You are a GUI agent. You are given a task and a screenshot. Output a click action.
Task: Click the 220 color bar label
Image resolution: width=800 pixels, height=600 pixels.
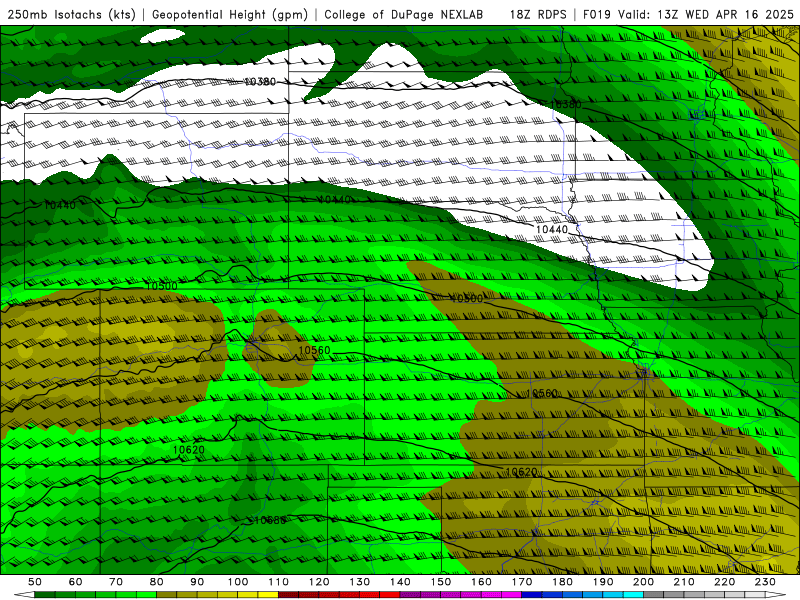(725, 582)
